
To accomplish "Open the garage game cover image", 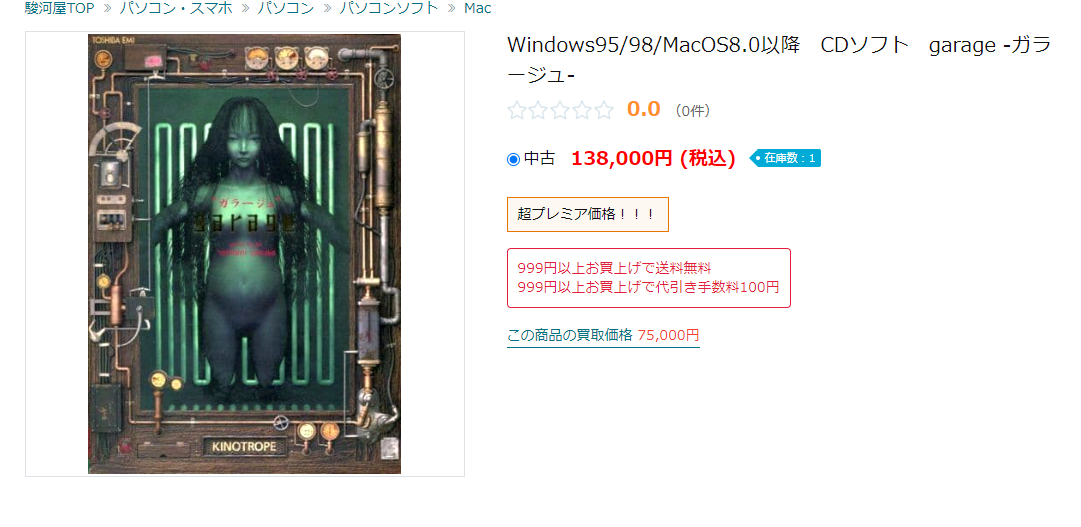I will pos(245,254).
